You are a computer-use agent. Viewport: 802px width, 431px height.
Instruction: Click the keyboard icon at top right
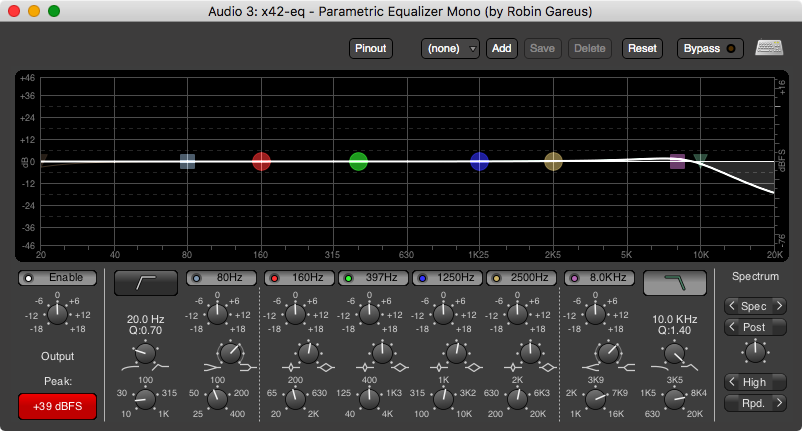pos(769,48)
